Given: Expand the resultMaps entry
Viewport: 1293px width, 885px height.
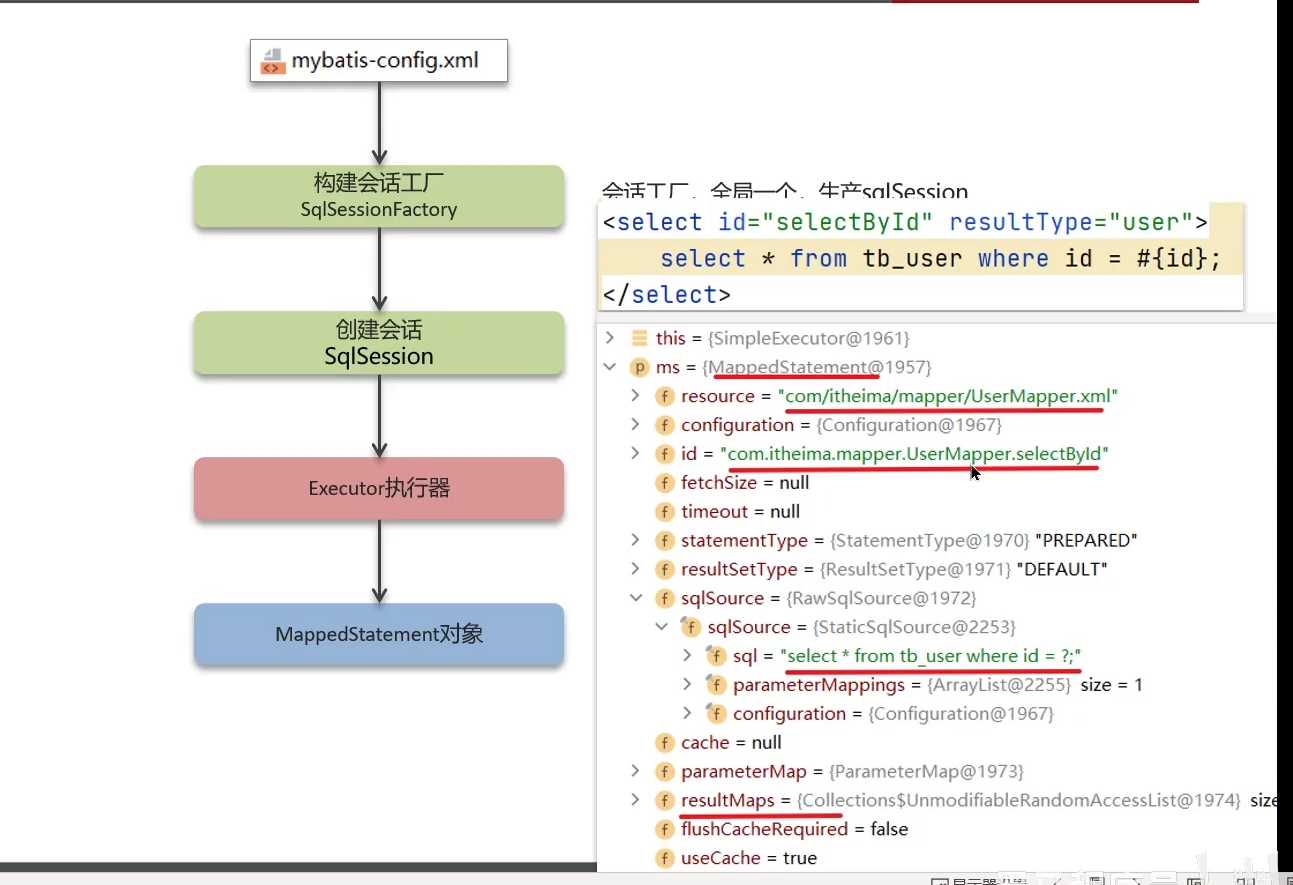Looking at the screenshot, I should (635, 800).
